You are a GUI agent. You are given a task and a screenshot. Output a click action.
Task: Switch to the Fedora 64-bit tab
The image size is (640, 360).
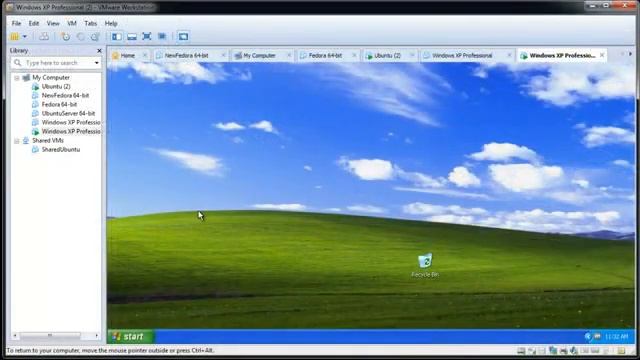coord(325,56)
